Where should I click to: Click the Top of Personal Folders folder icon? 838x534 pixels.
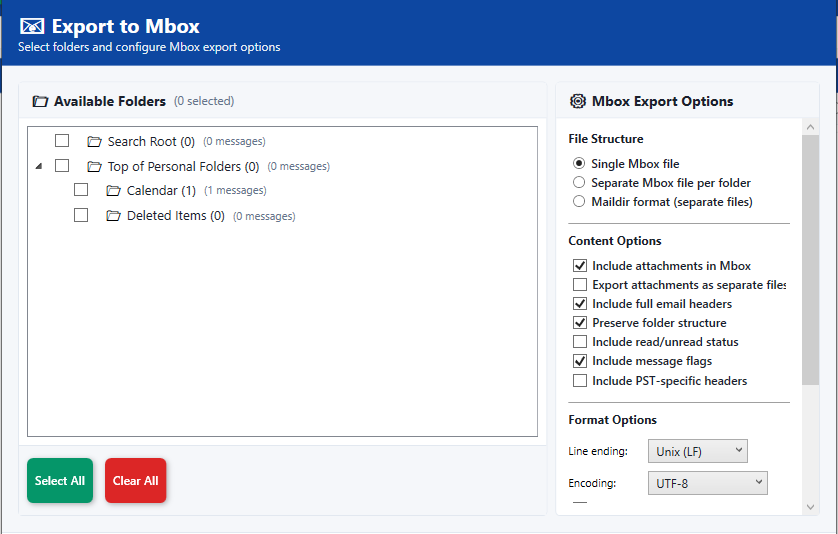pos(95,167)
